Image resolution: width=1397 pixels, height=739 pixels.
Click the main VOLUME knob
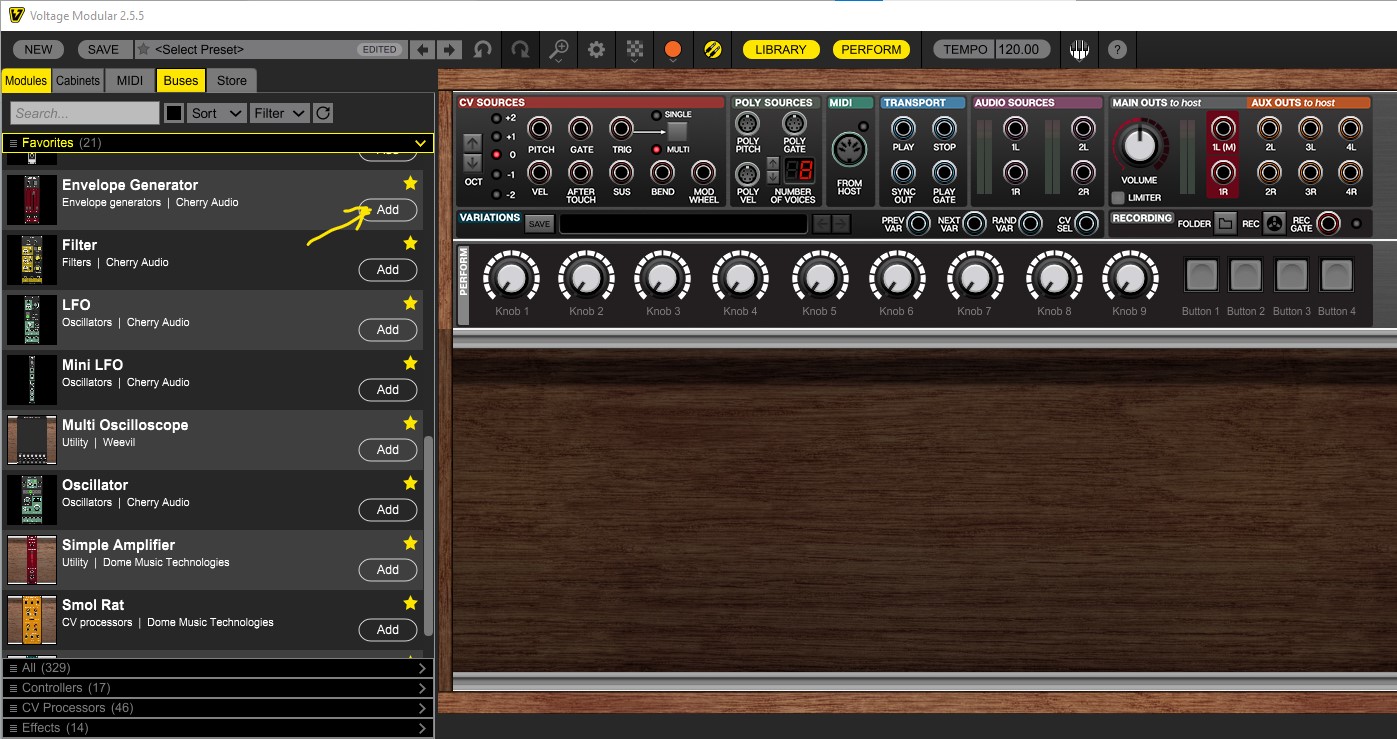(x=1139, y=146)
